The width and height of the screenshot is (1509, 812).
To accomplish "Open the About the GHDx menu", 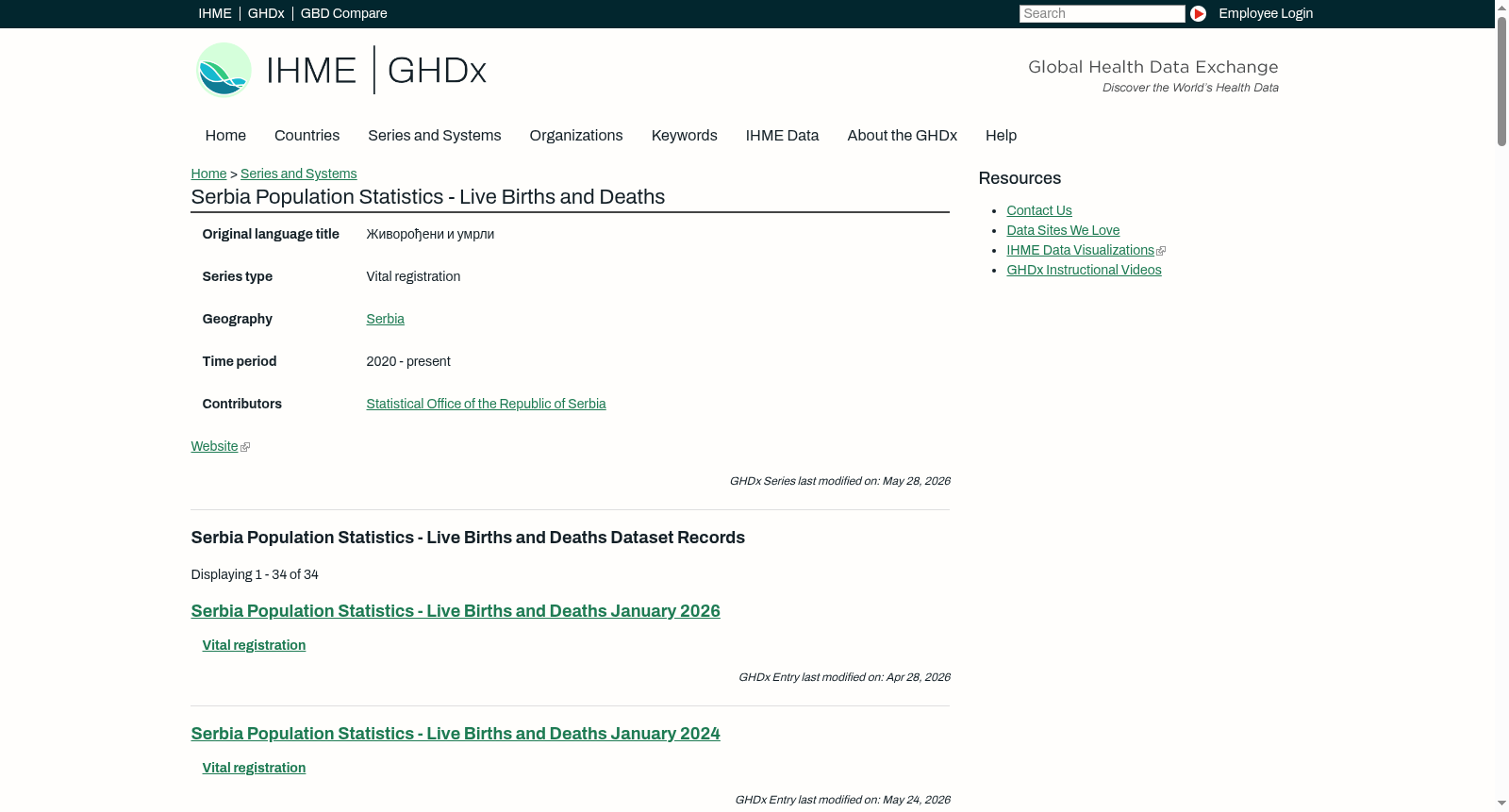I will (903, 136).
